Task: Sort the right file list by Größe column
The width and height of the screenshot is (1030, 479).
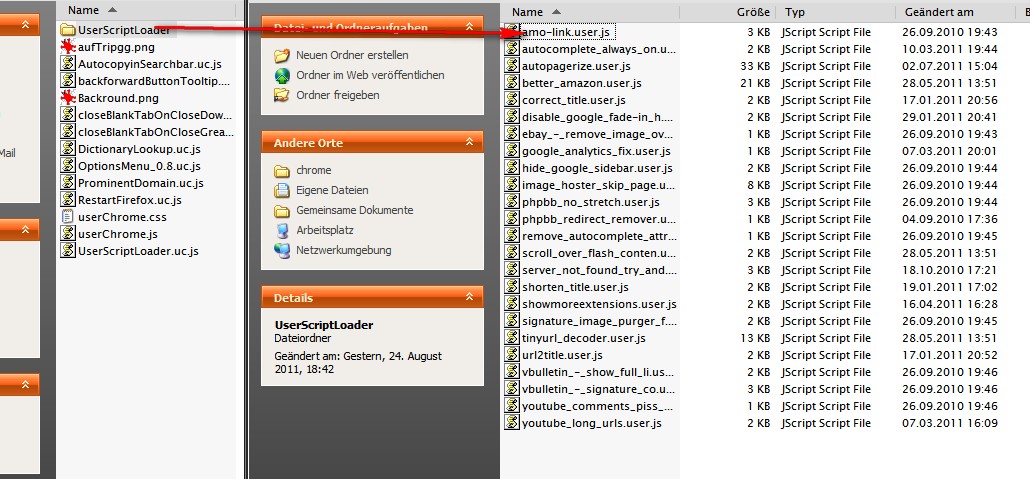Action: [752, 12]
